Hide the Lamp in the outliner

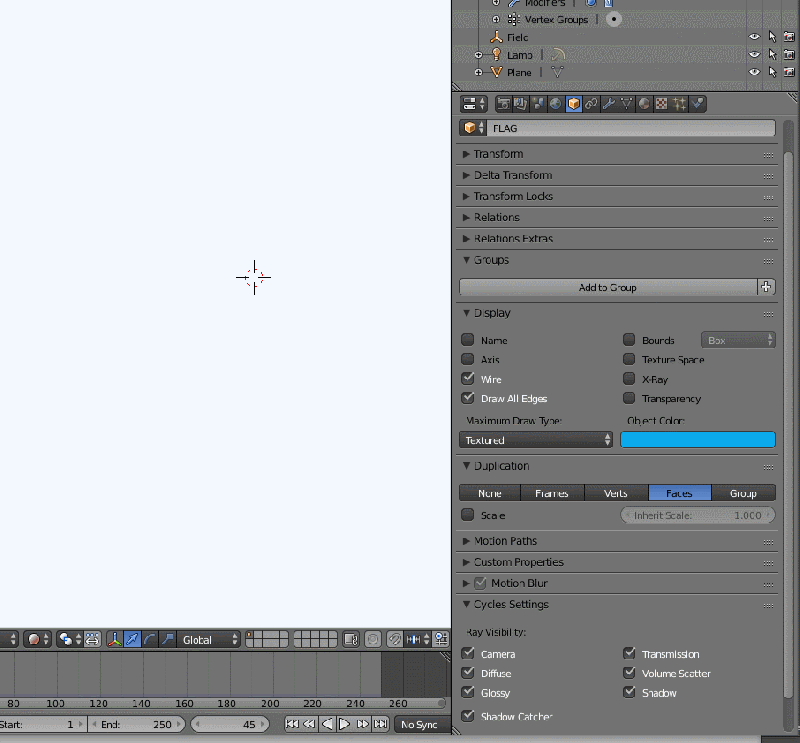(752, 55)
